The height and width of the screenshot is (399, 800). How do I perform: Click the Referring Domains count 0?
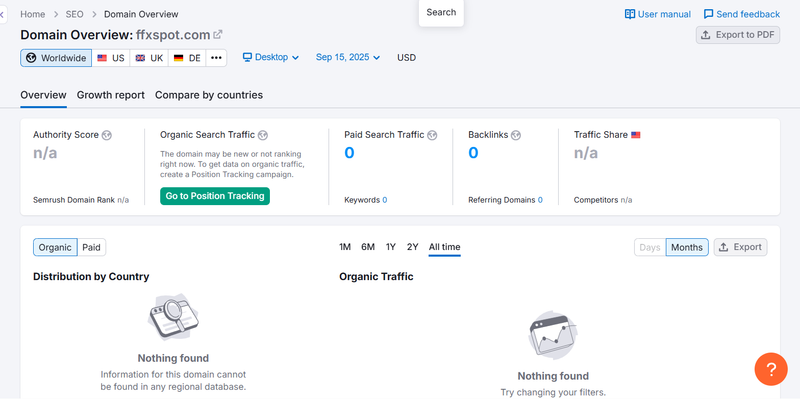click(540, 200)
